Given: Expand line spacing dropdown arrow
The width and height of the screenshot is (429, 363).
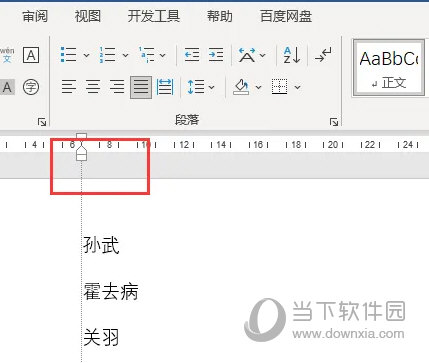Looking at the screenshot, I should coord(212,87).
